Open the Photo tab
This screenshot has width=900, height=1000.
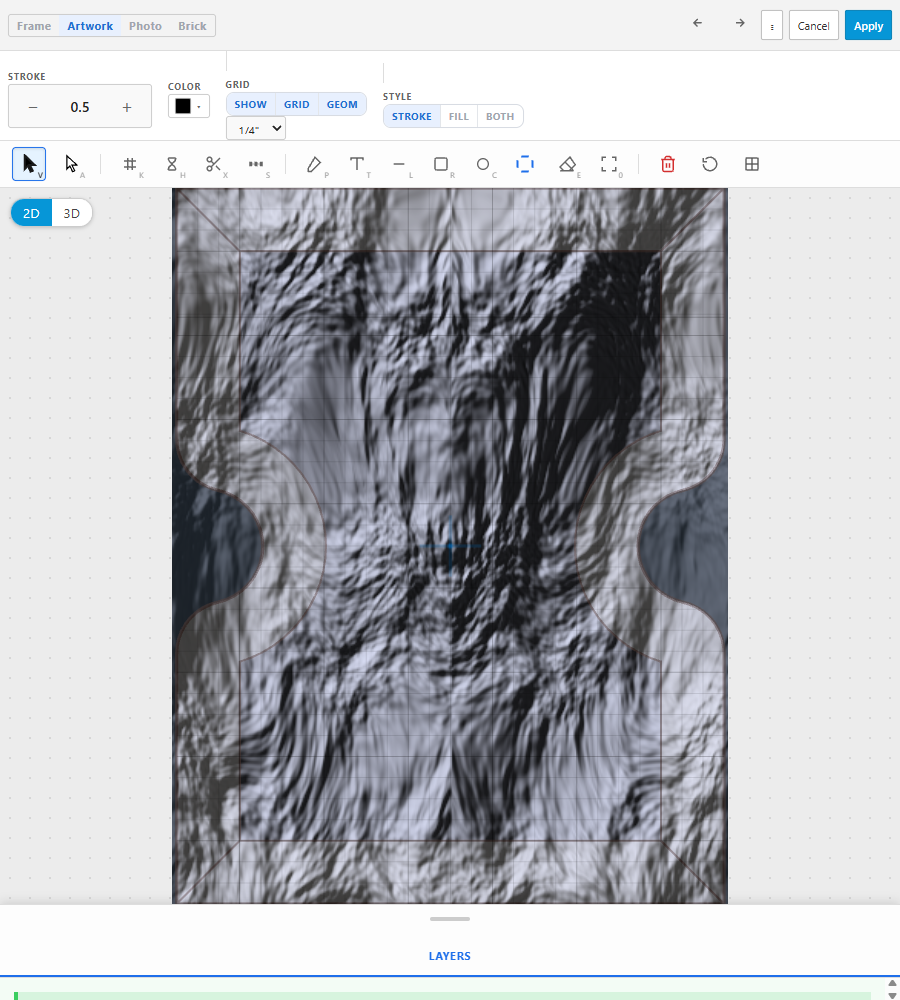[x=145, y=26]
